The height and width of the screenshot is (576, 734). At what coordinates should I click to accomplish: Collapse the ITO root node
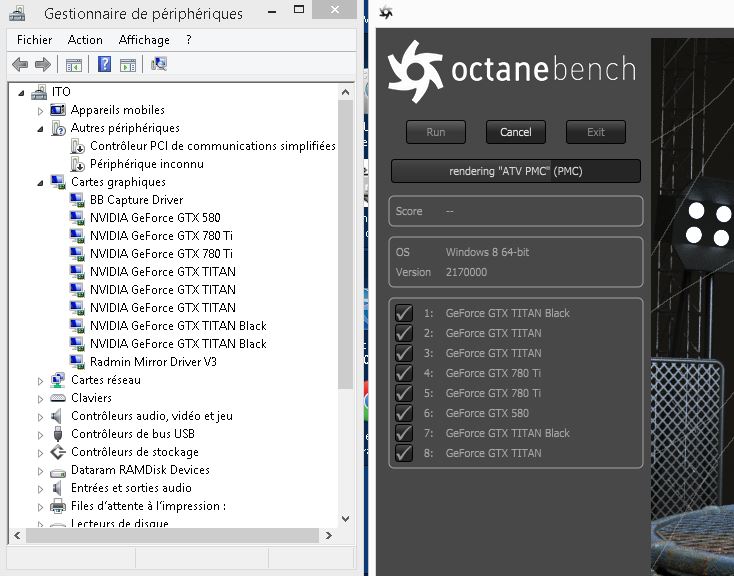coord(21,93)
